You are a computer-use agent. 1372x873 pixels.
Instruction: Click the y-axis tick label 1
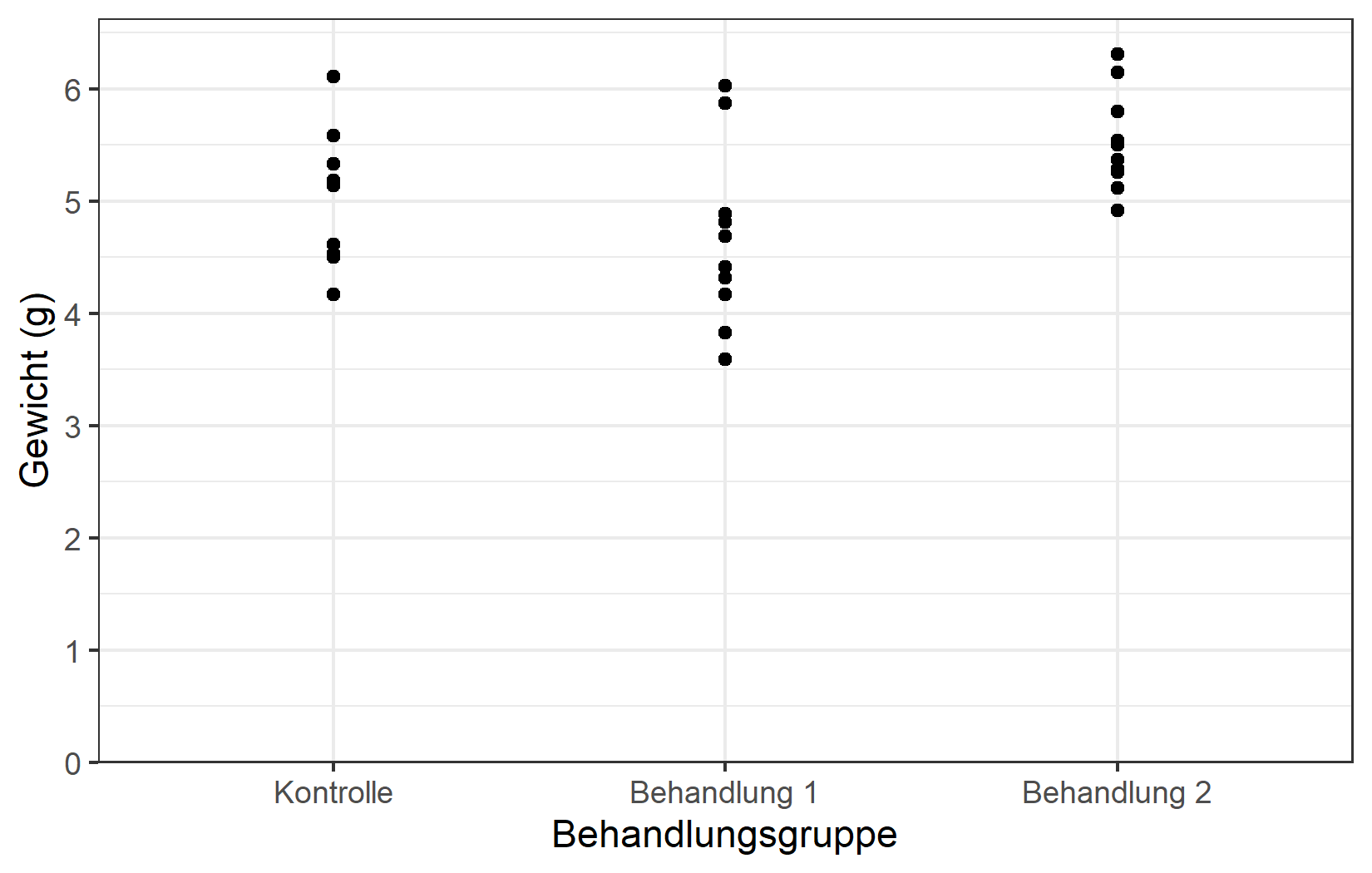click(x=73, y=651)
